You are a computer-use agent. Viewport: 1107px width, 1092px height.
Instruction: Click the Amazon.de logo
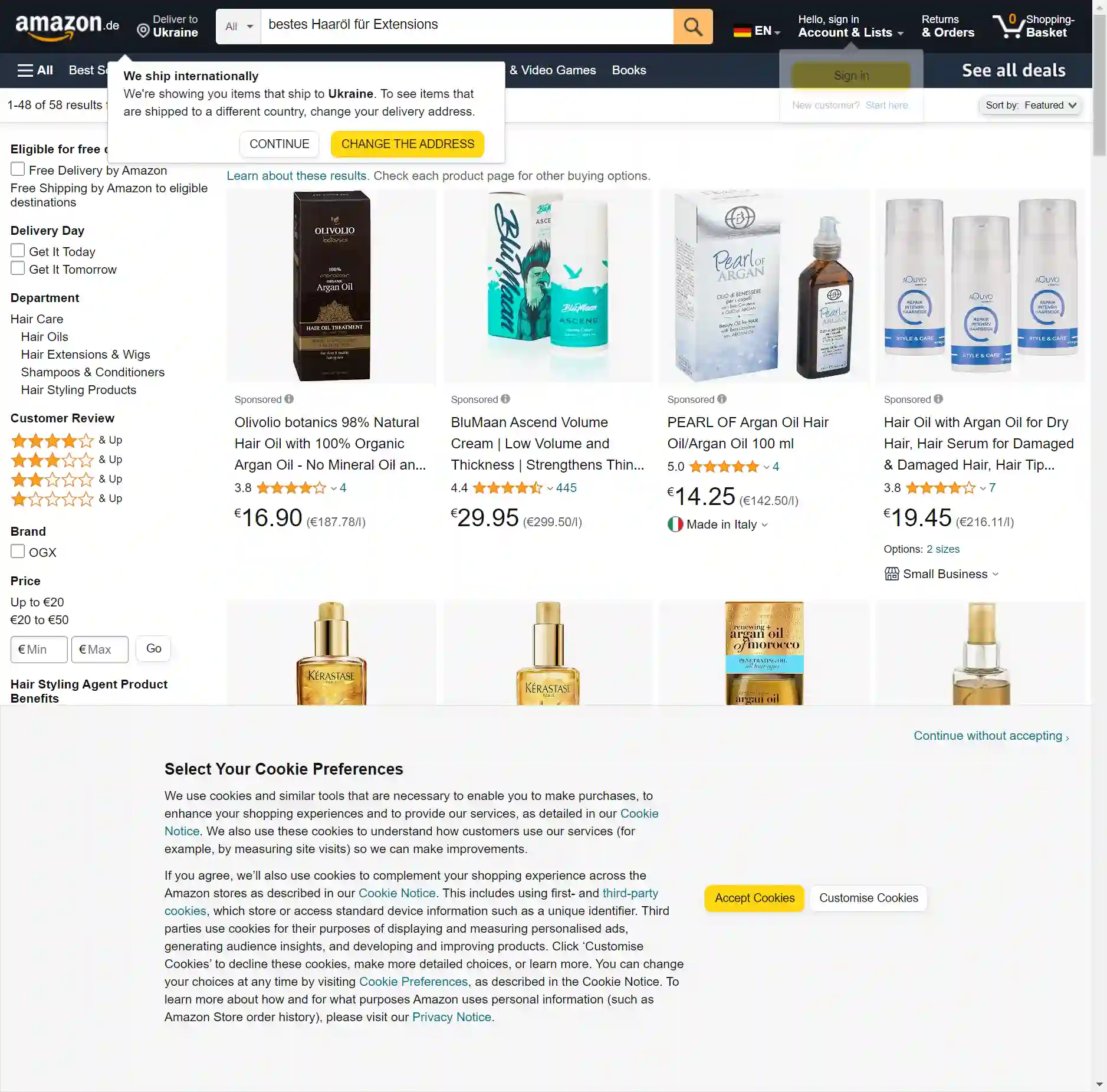click(x=67, y=27)
